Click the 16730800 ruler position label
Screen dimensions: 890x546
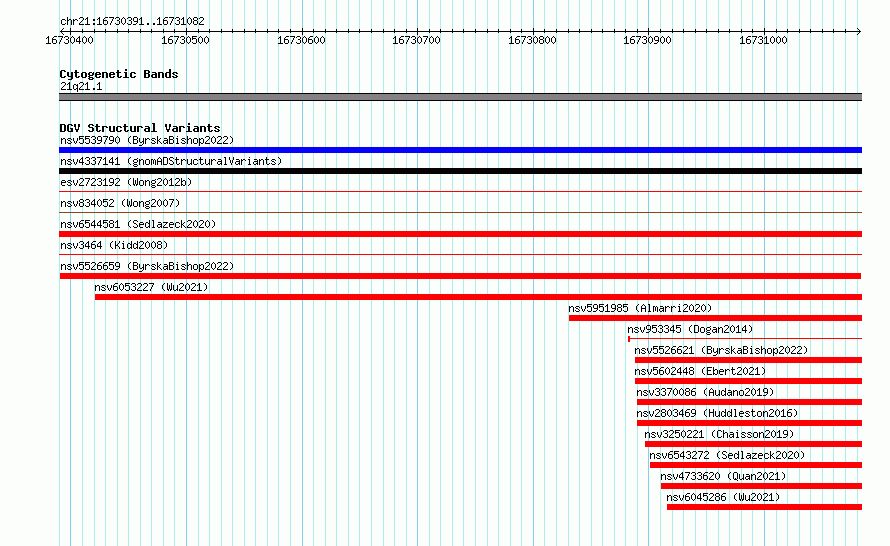pos(532,40)
